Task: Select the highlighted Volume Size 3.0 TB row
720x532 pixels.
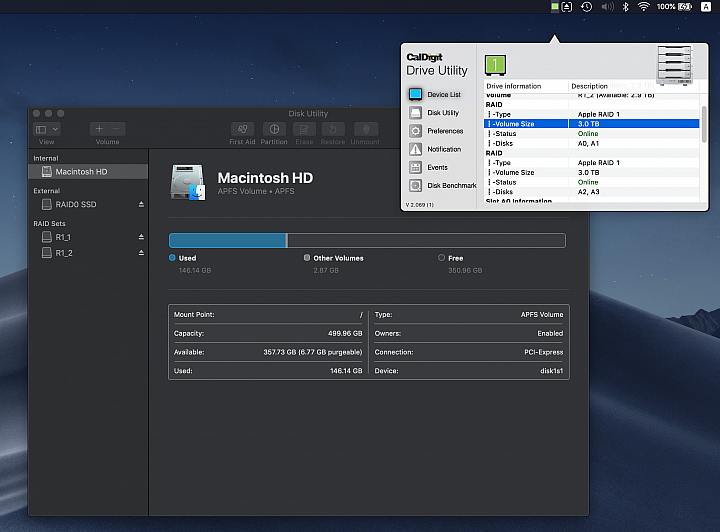Action: 591,124
